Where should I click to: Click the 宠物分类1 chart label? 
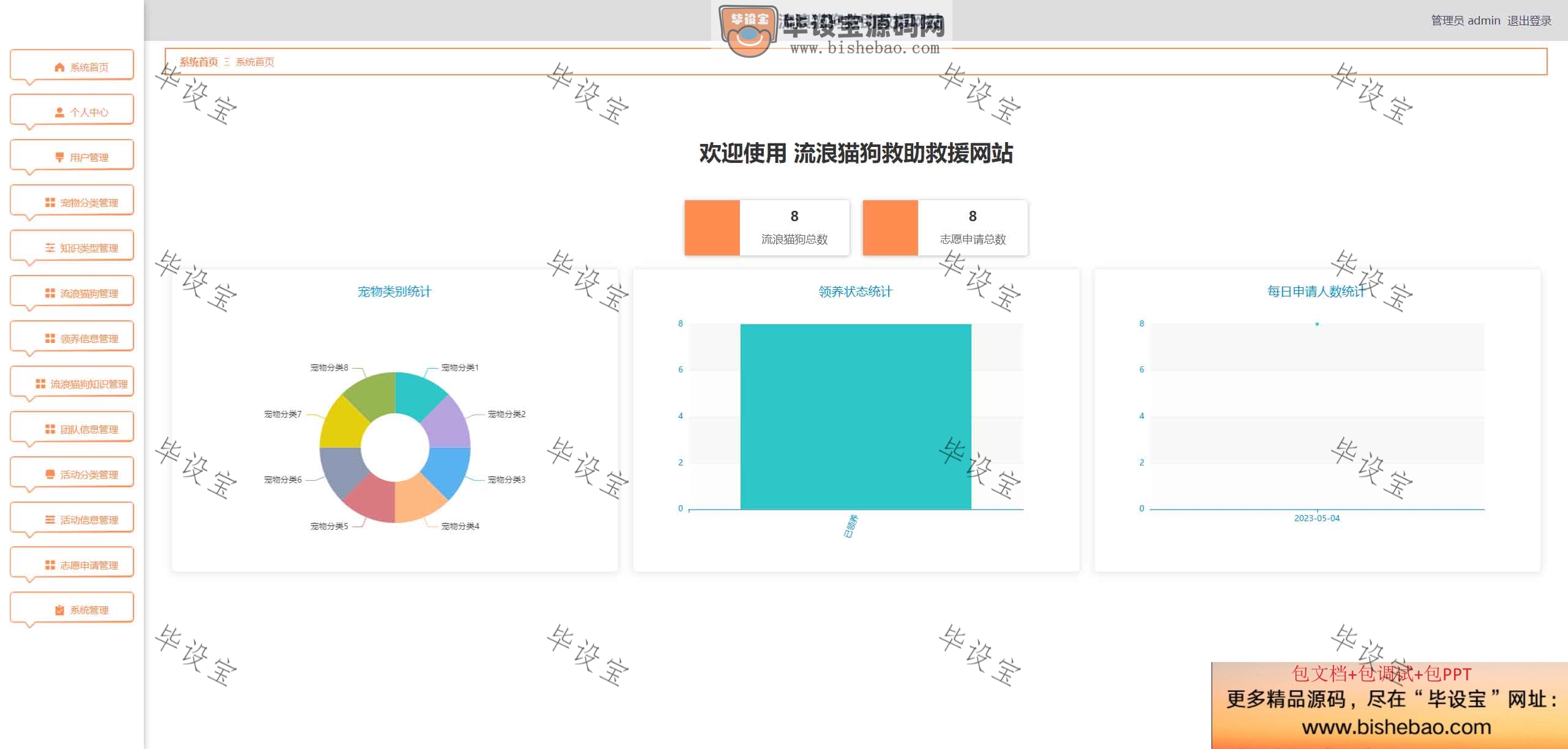pyautogui.click(x=460, y=367)
